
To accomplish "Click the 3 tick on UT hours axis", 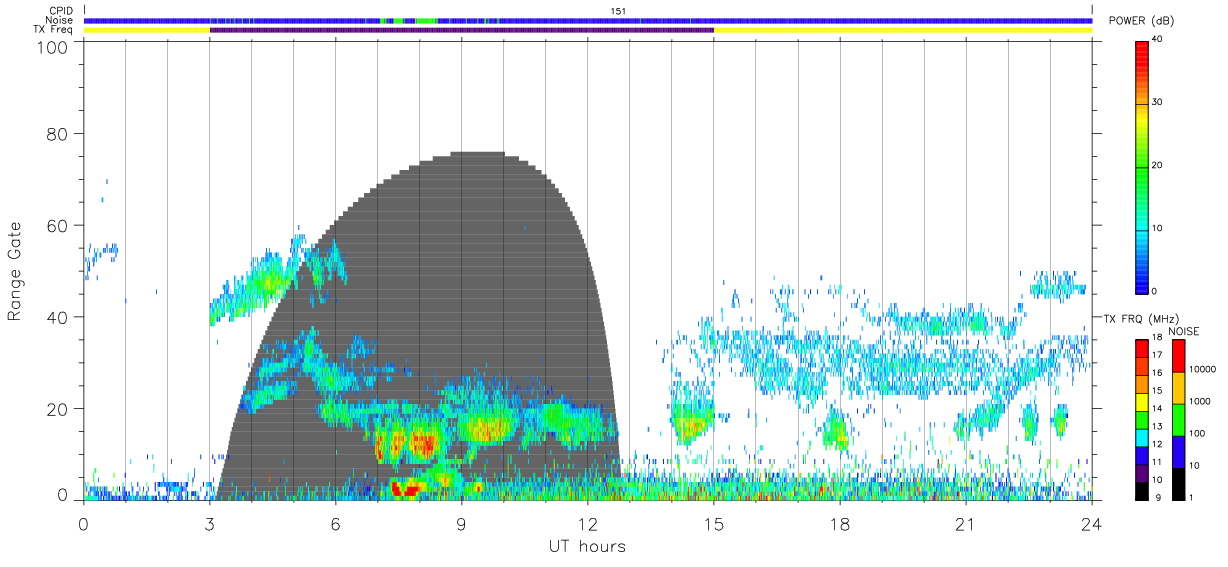I will point(210,523).
